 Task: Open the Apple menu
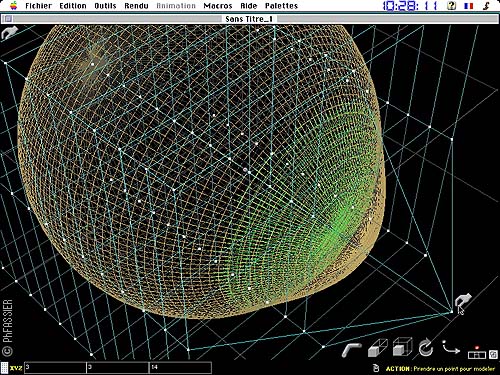[13, 5]
